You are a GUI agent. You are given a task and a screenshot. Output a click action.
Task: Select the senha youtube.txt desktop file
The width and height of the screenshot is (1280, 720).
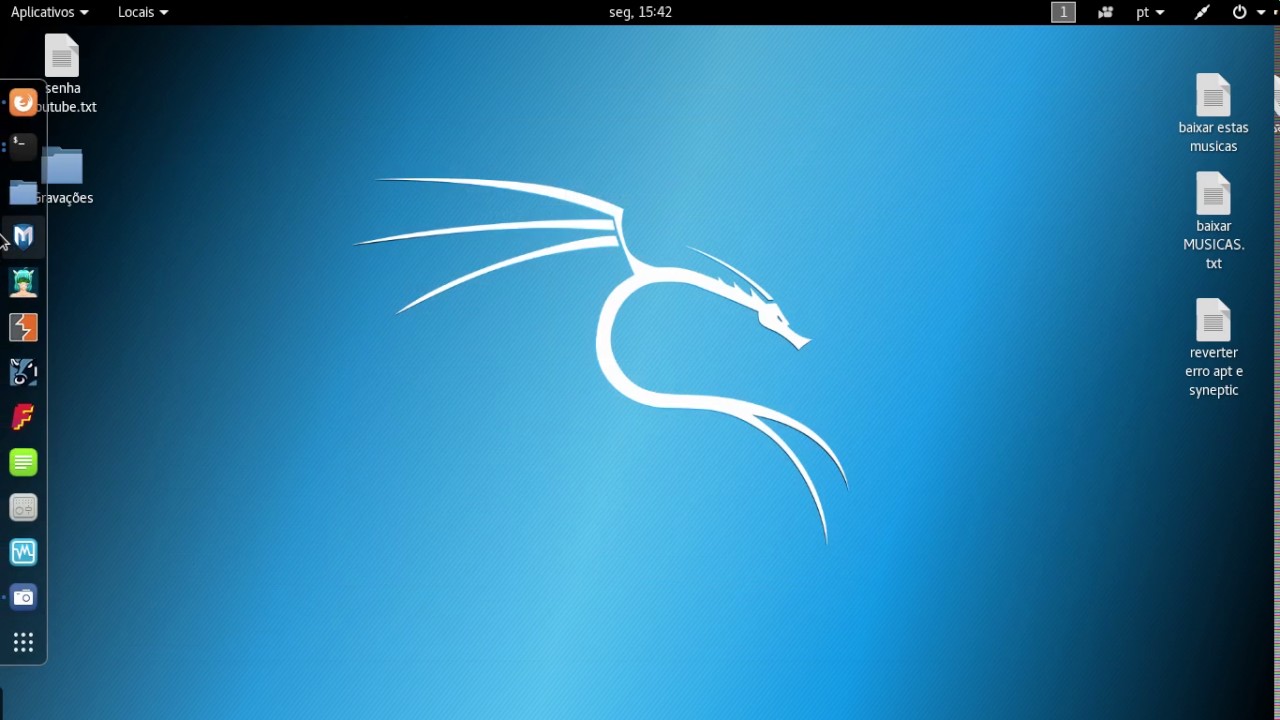(63, 74)
